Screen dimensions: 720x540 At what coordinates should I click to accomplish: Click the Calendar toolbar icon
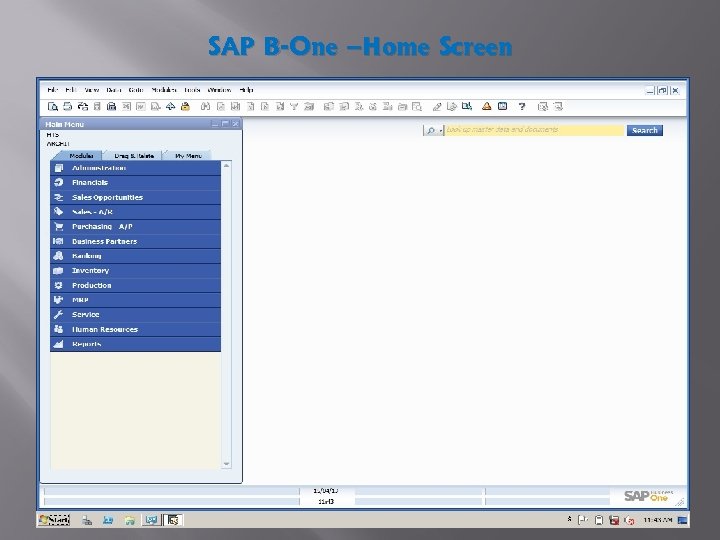(x=502, y=107)
